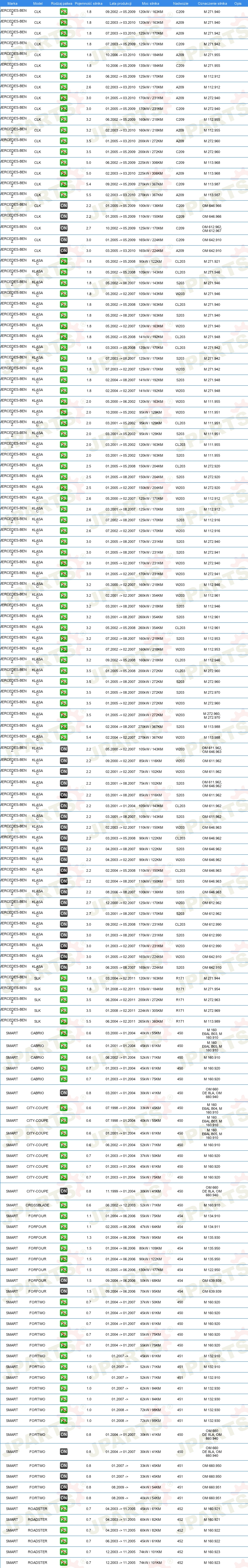The height and width of the screenshot is (1568, 248).
Task: Click the petrol icon for ROADSTER 06.2003 -> 11.2005
Action: [63, 1541]
